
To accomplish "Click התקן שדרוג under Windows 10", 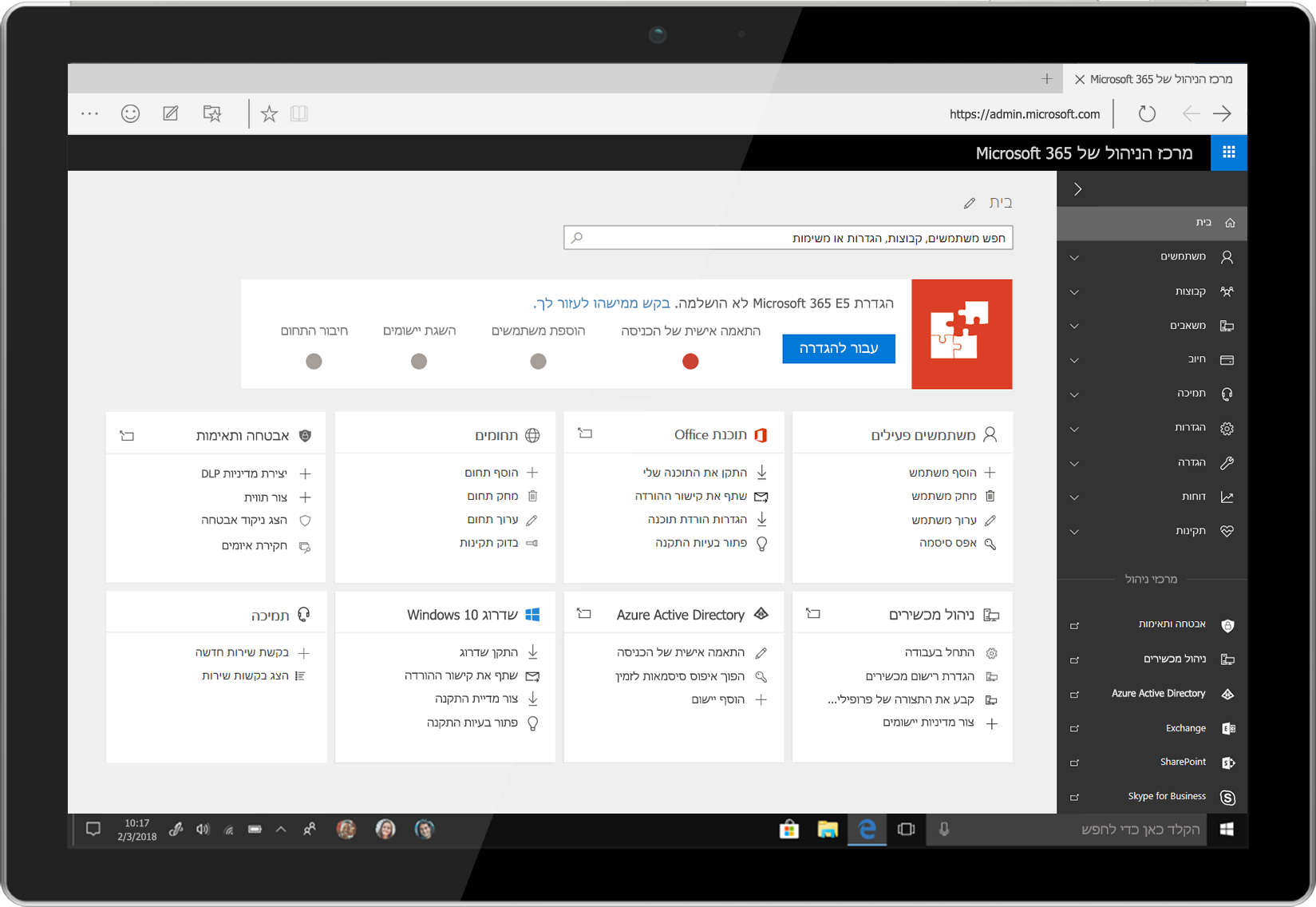I will click(x=489, y=652).
